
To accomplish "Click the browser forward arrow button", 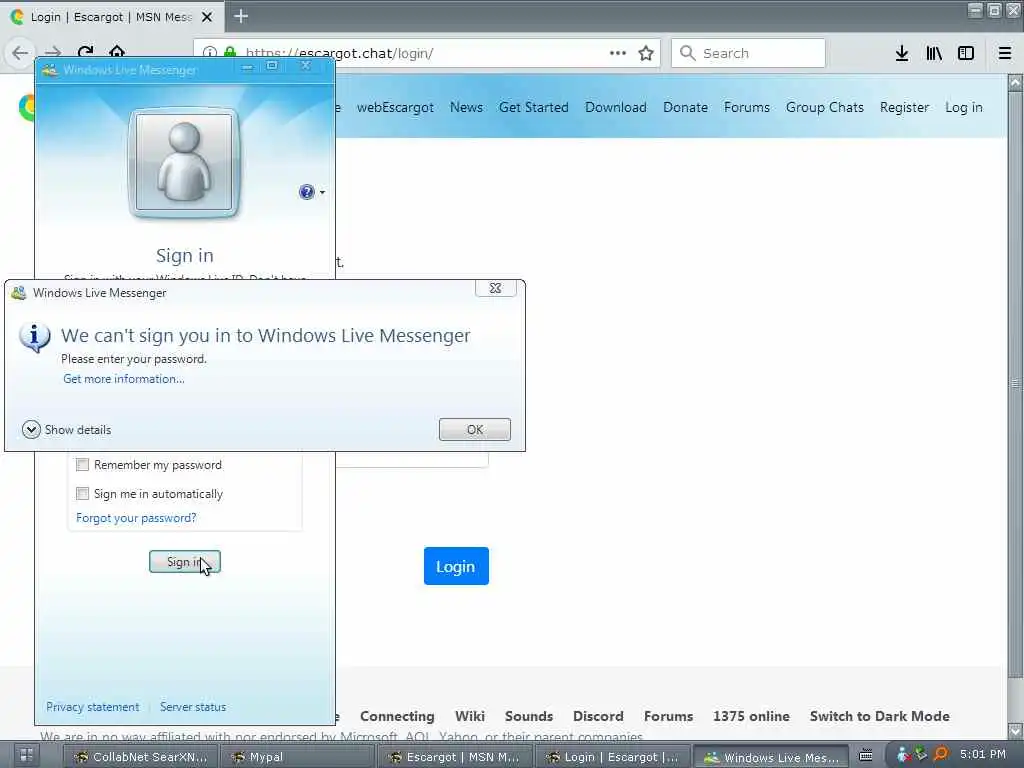I will coord(53,52).
